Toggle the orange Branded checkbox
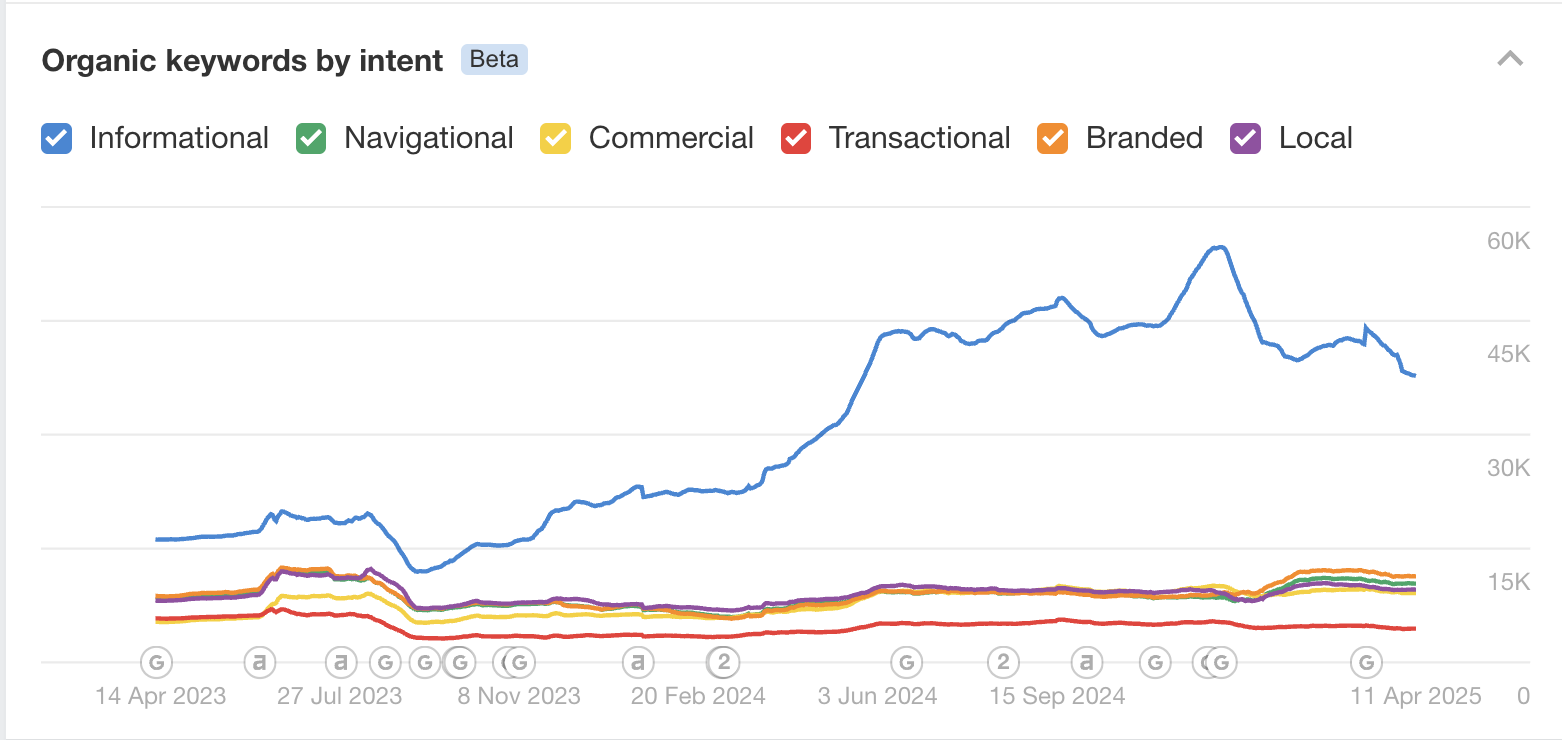 (x=1052, y=138)
